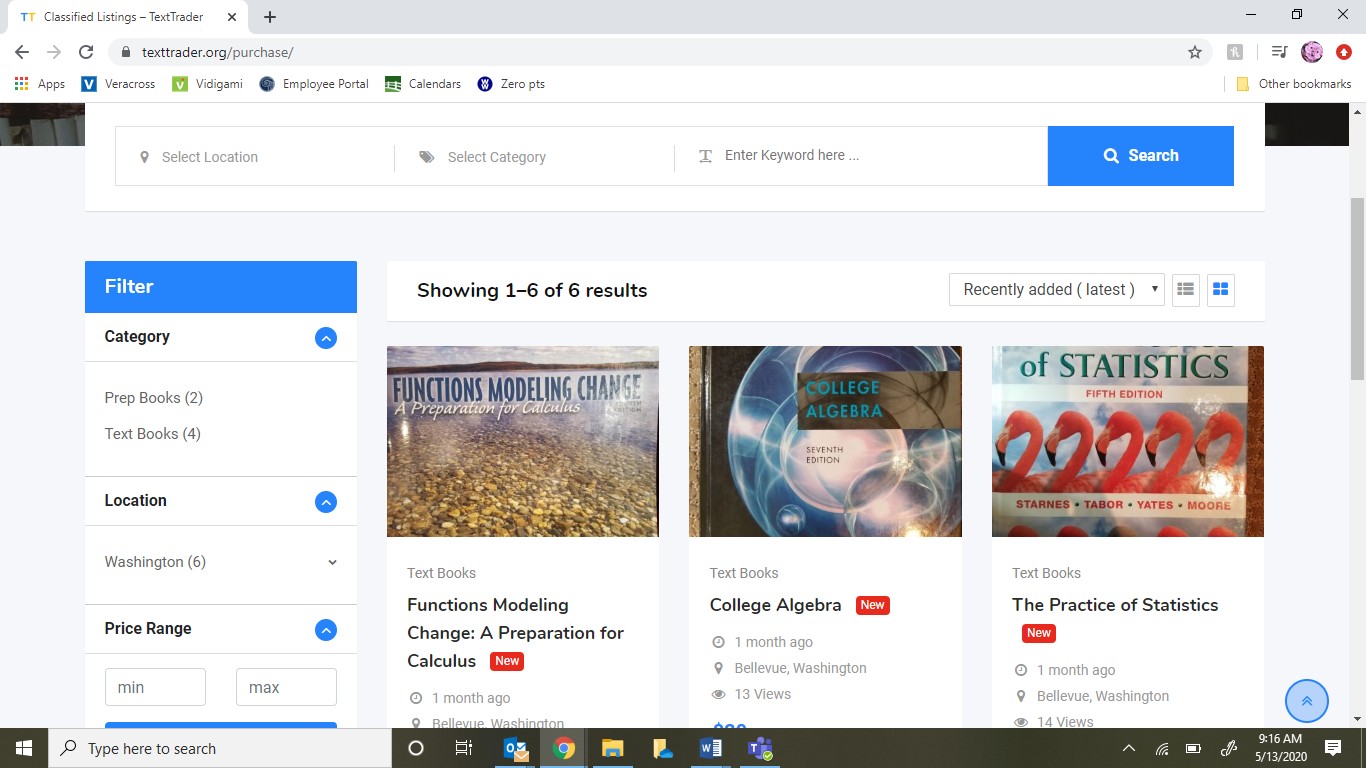Open the Recently added sort dropdown
1366x768 pixels.
point(1056,290)
